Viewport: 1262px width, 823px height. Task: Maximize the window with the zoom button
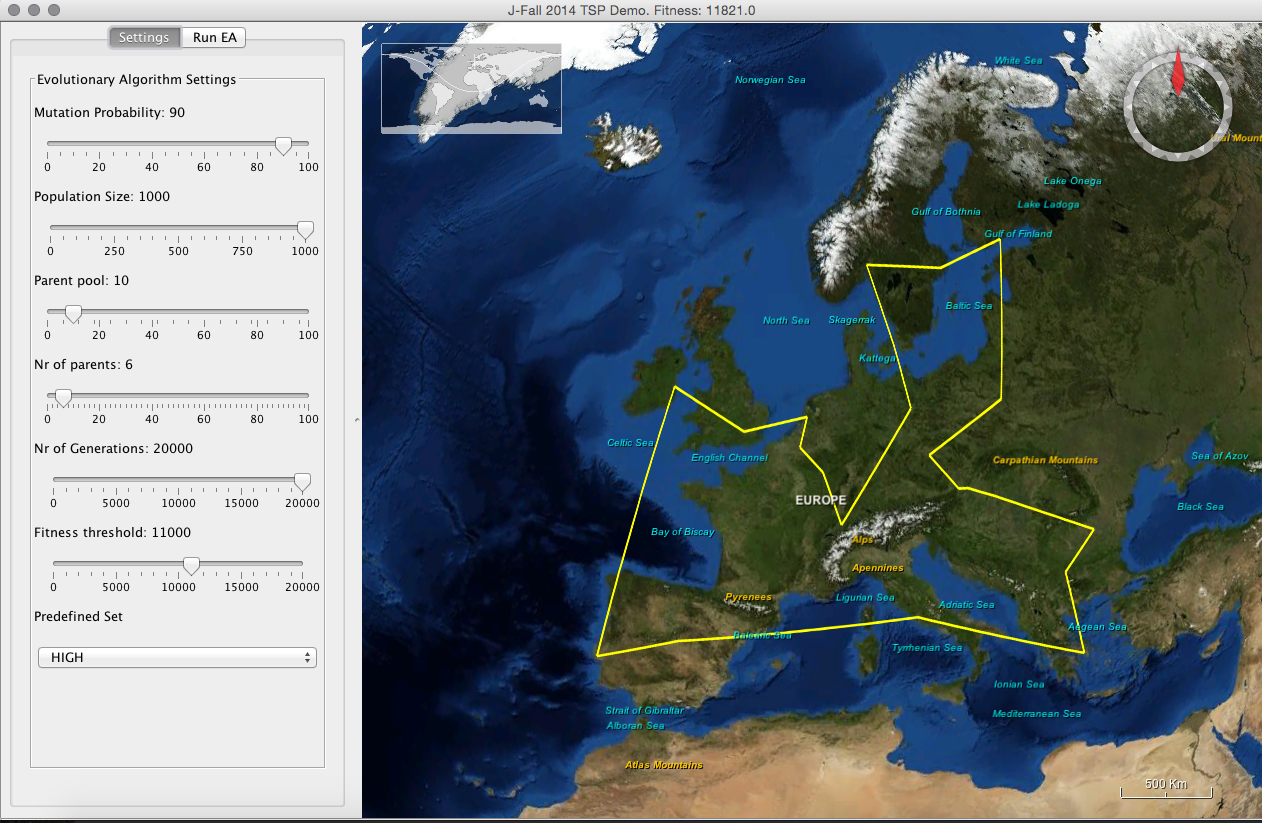(x=52, y=9)
